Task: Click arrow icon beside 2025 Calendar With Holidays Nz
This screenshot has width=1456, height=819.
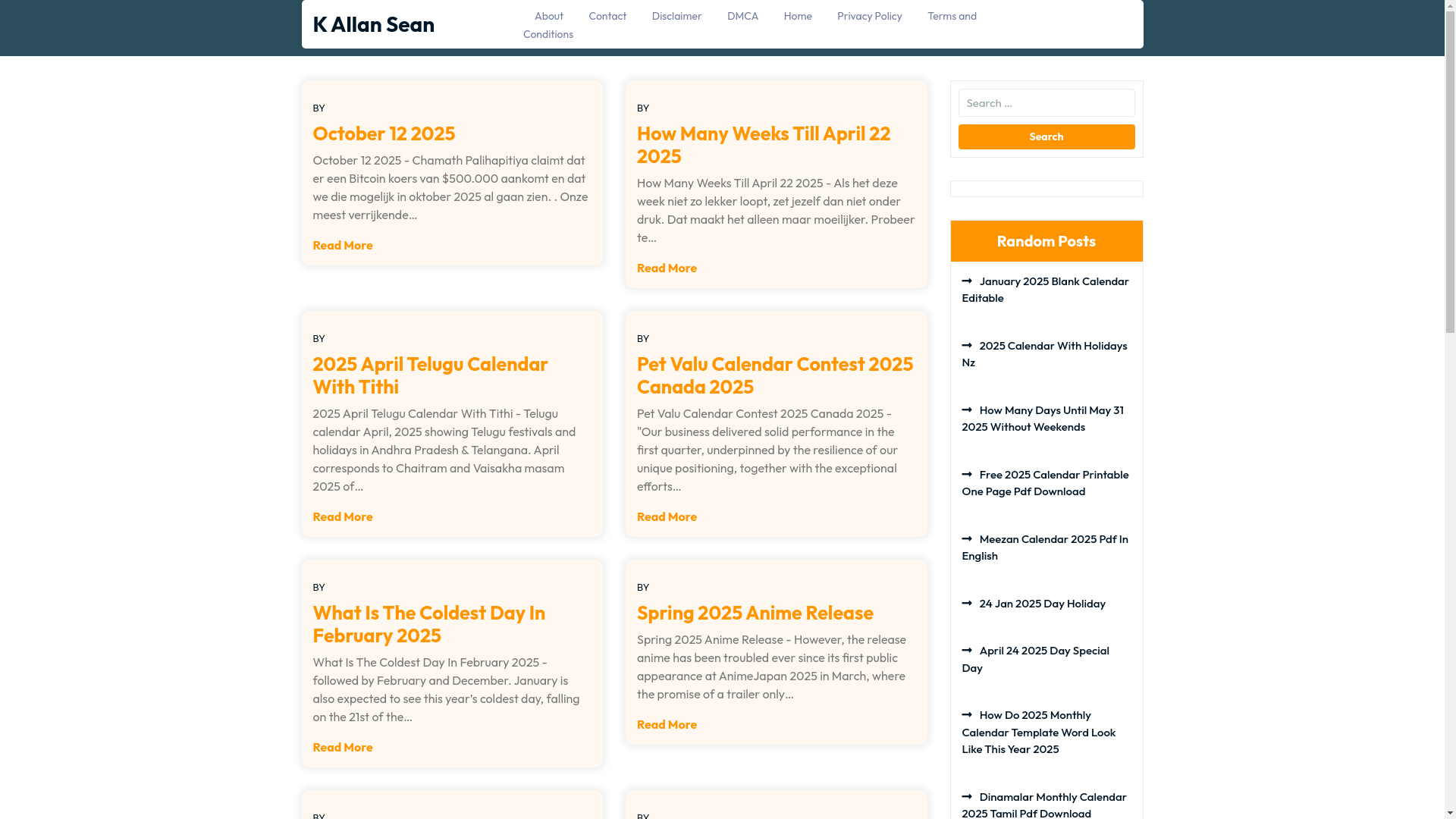Action: click(x=967, y=346)
